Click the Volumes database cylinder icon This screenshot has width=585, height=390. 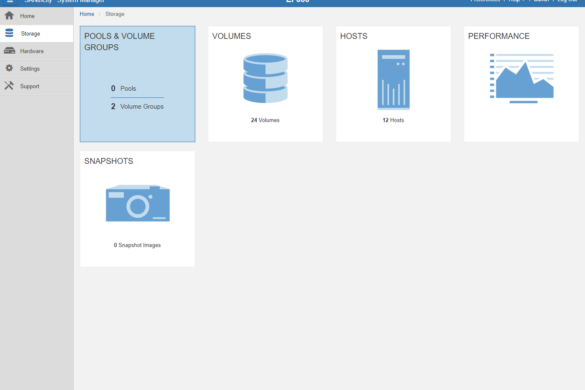(265, 78)
